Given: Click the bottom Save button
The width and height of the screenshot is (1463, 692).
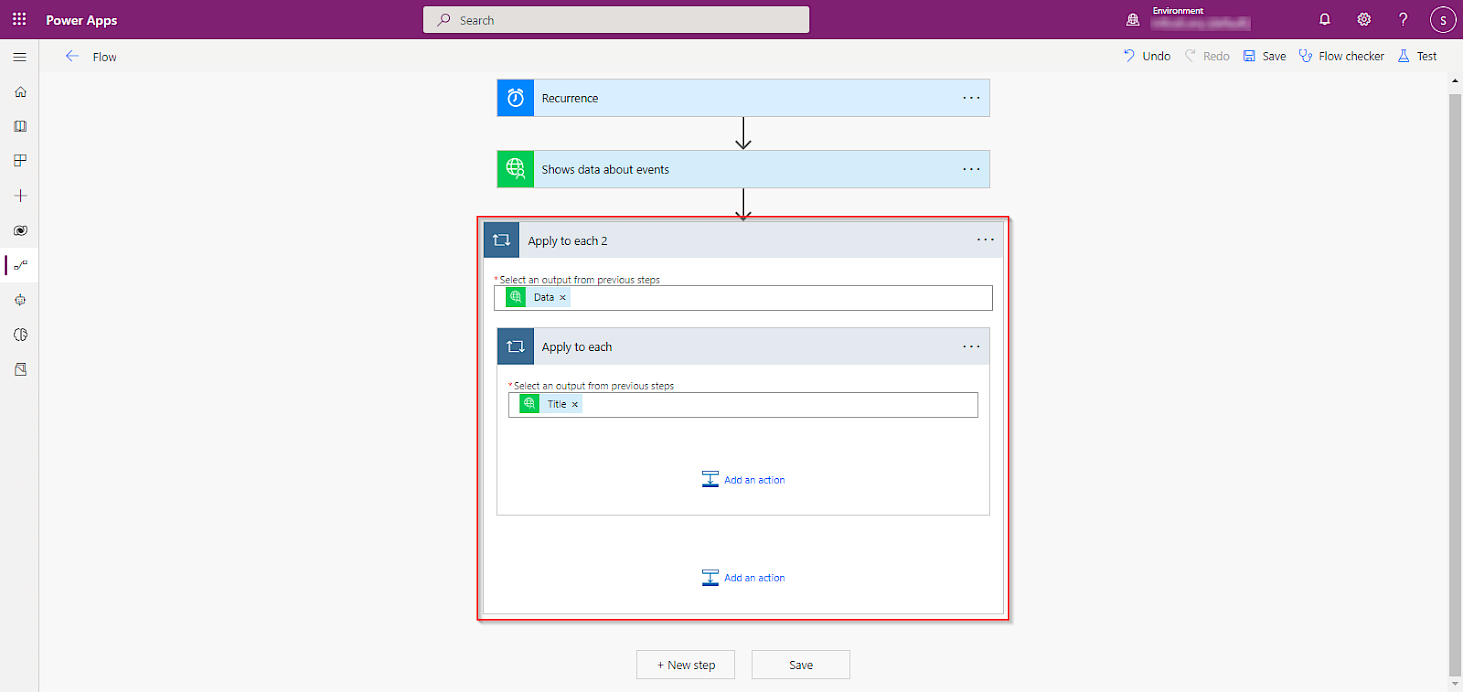Looking at the screenshot, I should tap(801, 665).
